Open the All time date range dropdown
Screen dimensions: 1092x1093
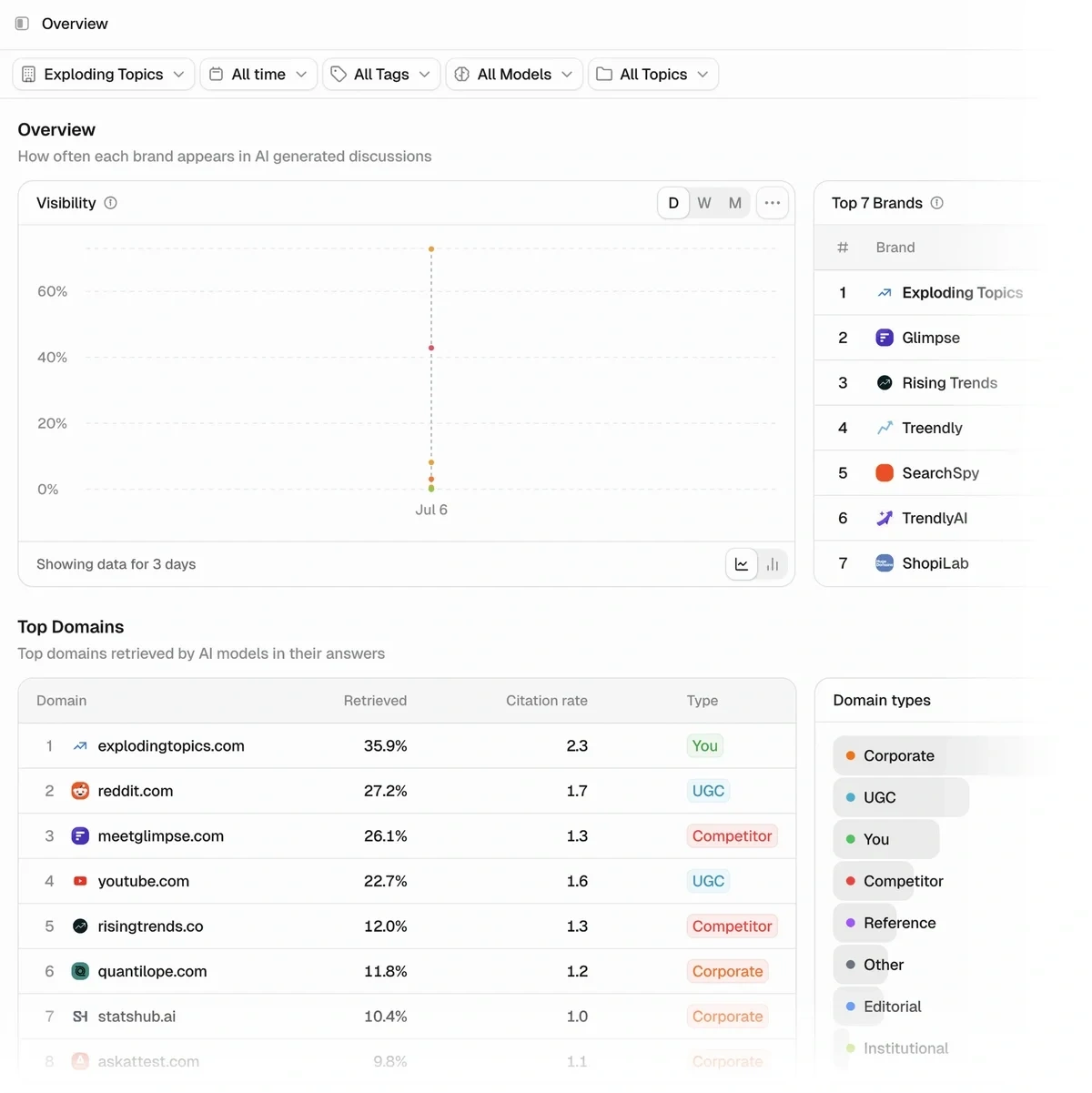258,75
